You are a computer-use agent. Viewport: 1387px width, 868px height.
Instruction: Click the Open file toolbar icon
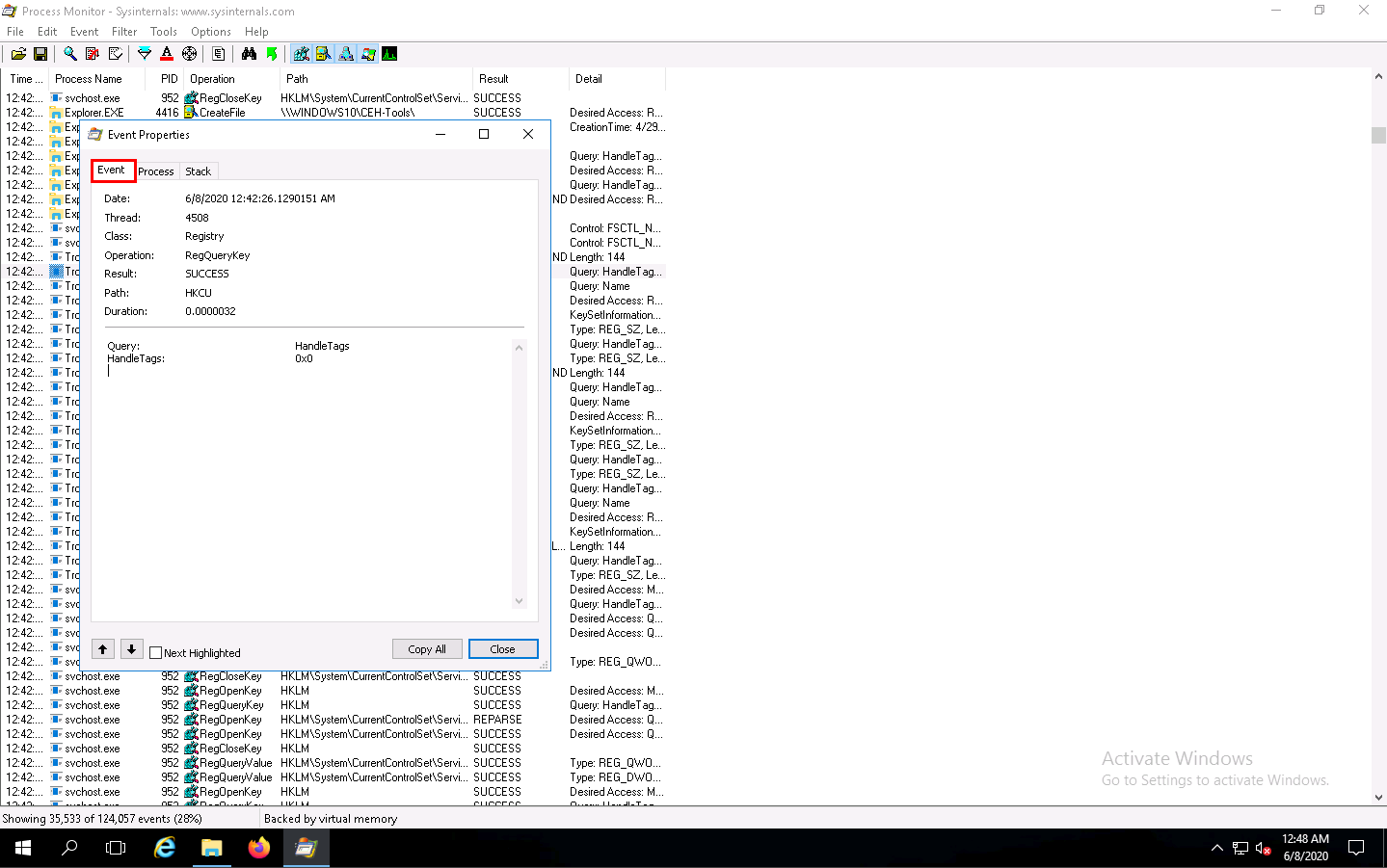click(x=18, y=54)
